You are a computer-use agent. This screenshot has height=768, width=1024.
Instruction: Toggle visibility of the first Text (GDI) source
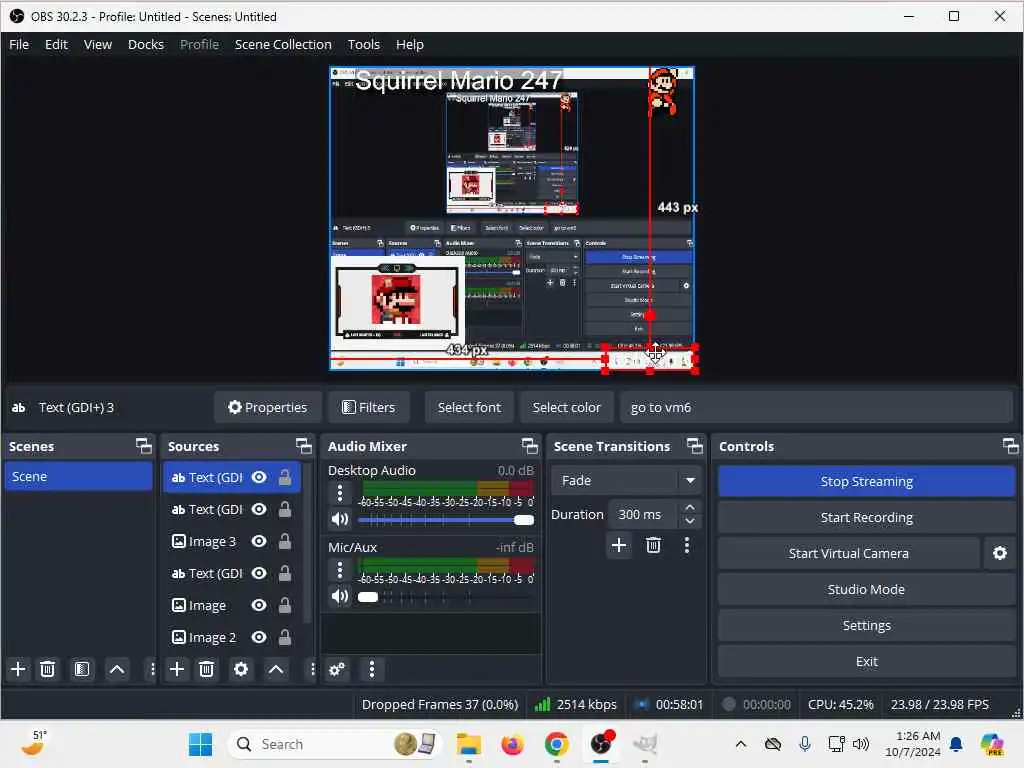(x=259, y=477)
